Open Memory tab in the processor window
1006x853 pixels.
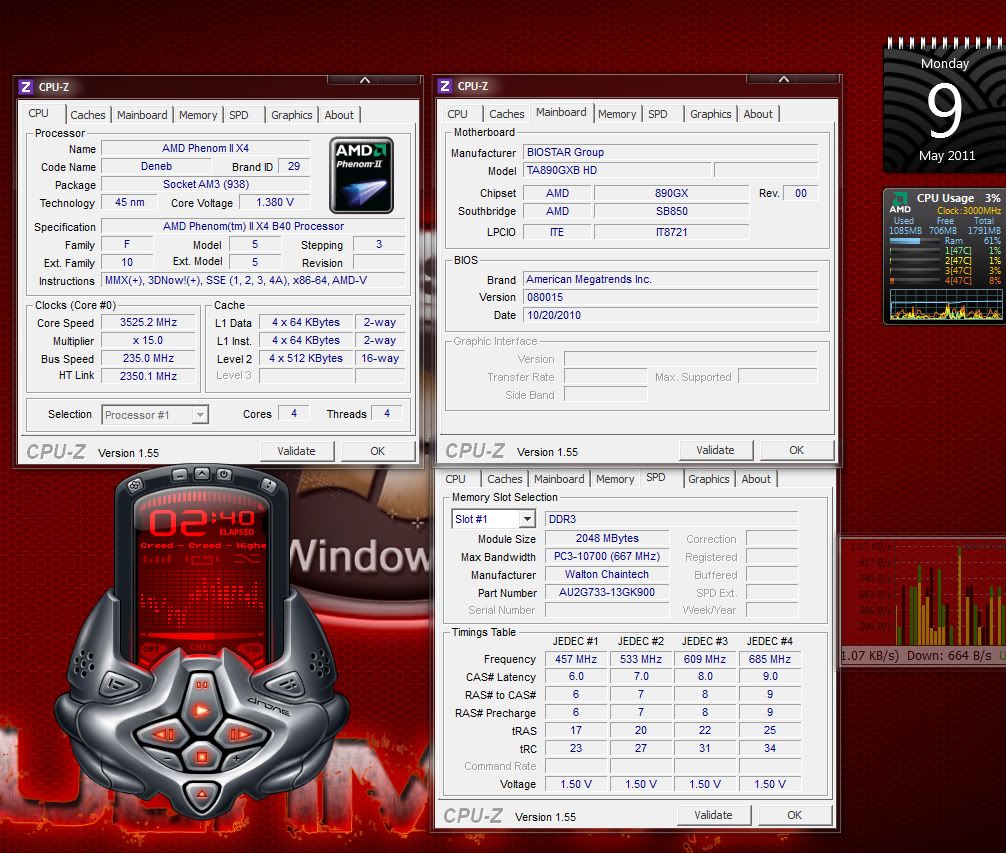pyautogui.click(x=198, y=115)
